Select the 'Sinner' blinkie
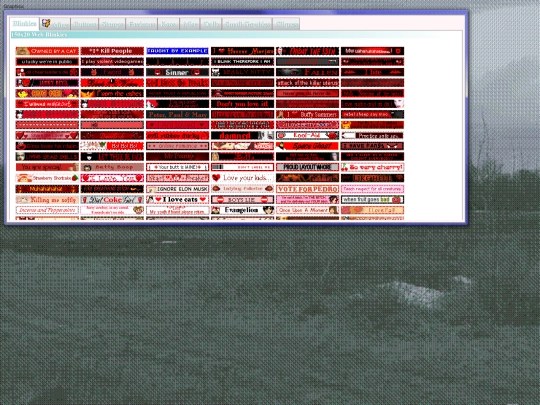 click(x=177, y=72)
